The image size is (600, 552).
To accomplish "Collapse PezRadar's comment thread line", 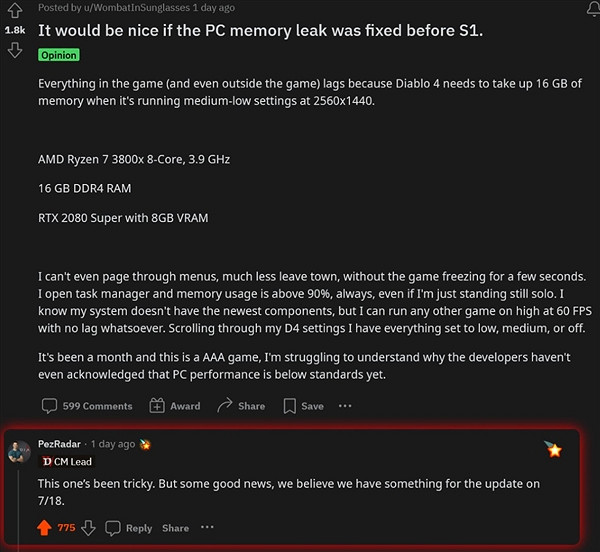I will [x=17, y=500].
